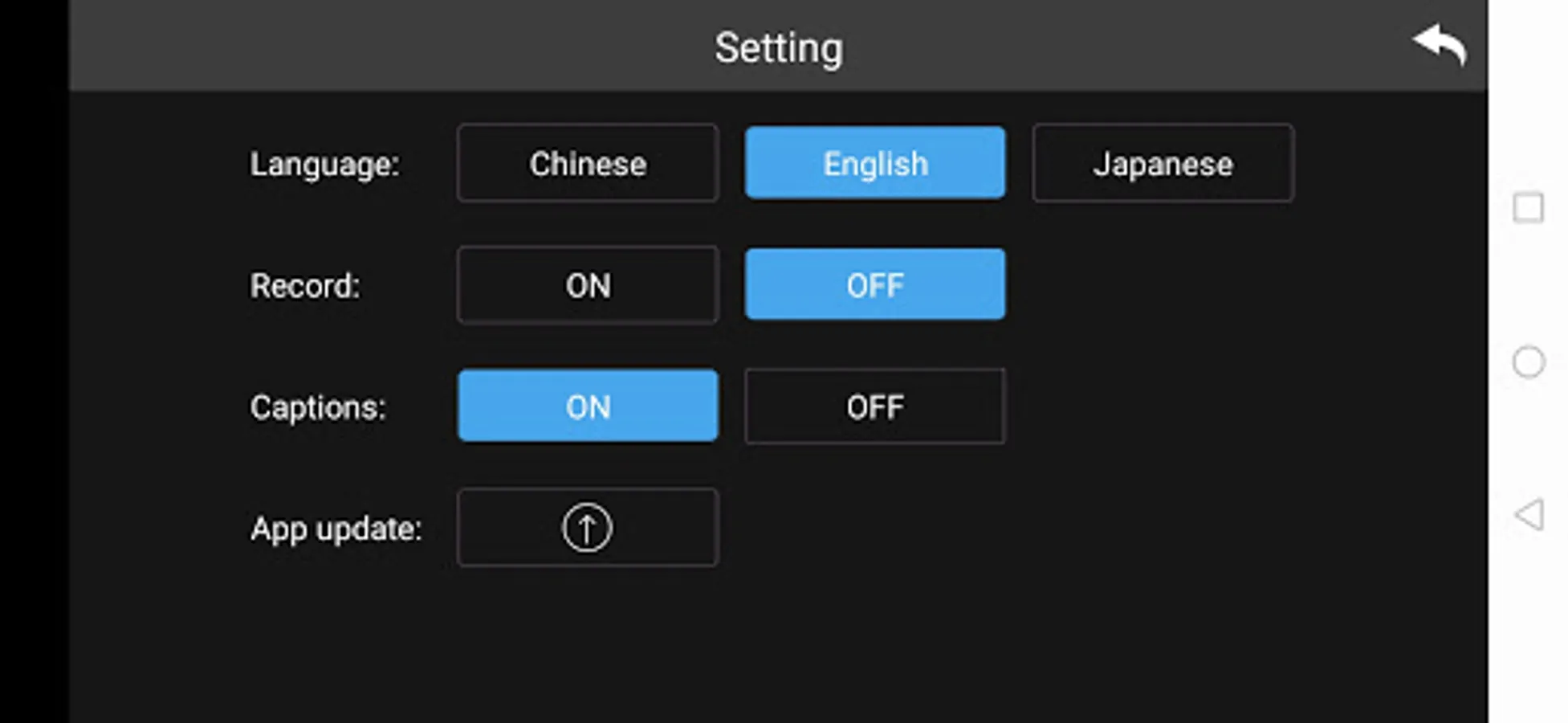Tap Android recent apps square icon
Image resolution: width=1568 pixels, height=723 pixels.
(1528, 207)
